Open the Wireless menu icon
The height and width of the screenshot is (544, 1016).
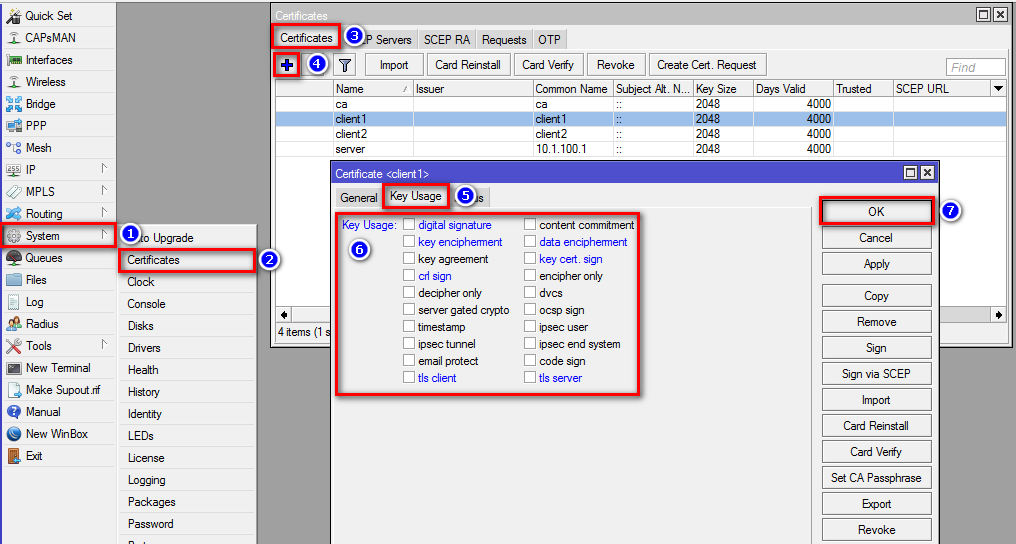tap(14, 82)
